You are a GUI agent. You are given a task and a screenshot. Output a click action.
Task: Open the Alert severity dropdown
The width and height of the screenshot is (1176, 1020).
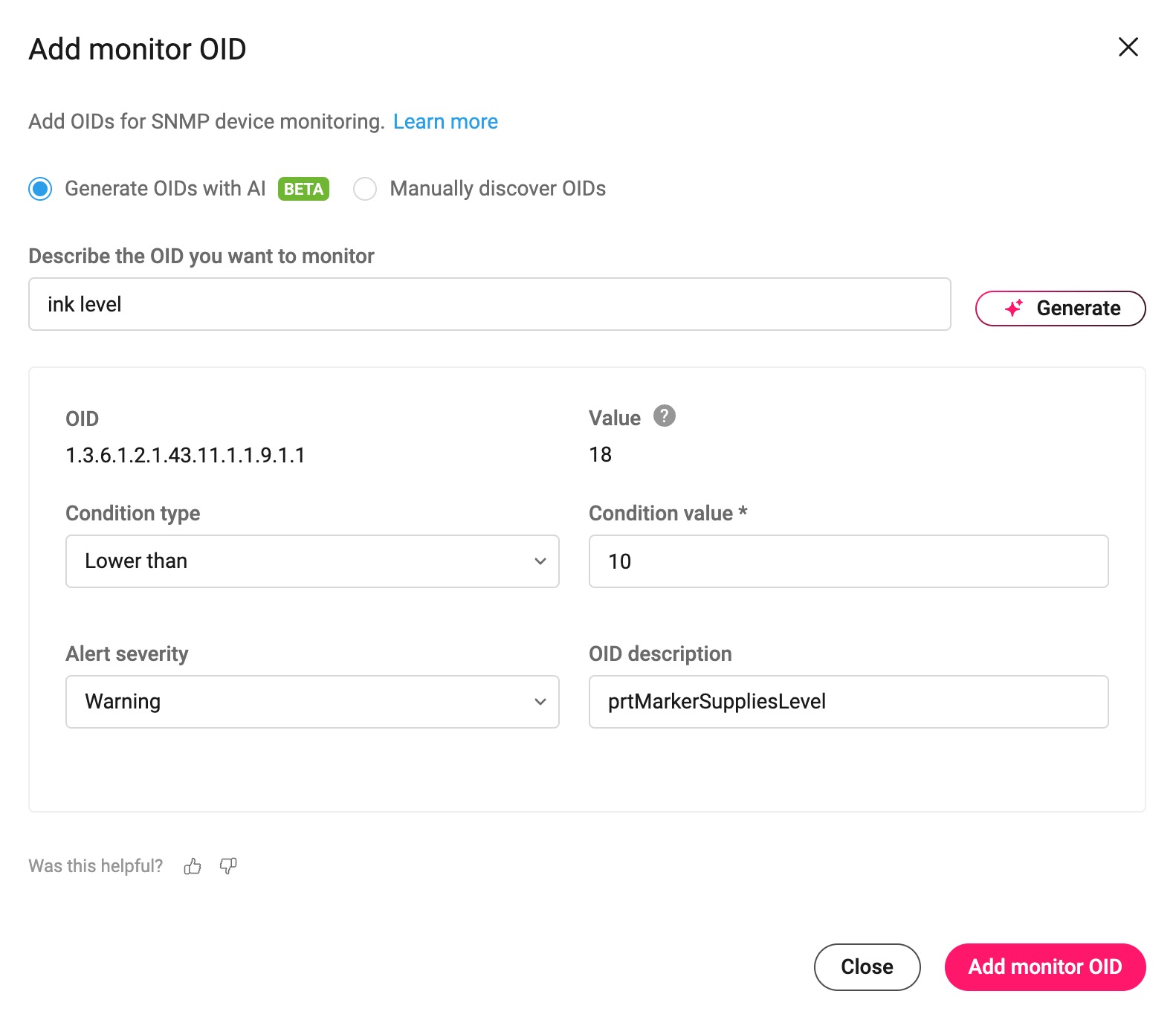(312, 701)
